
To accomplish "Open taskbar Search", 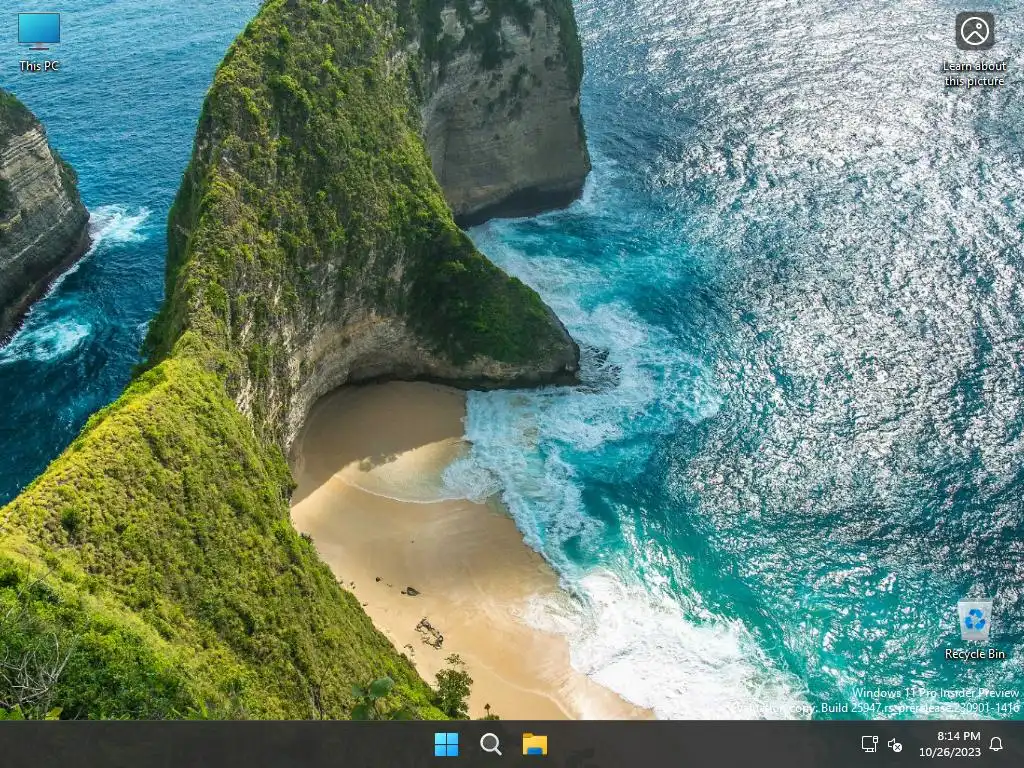I will (x=490, y=744).
